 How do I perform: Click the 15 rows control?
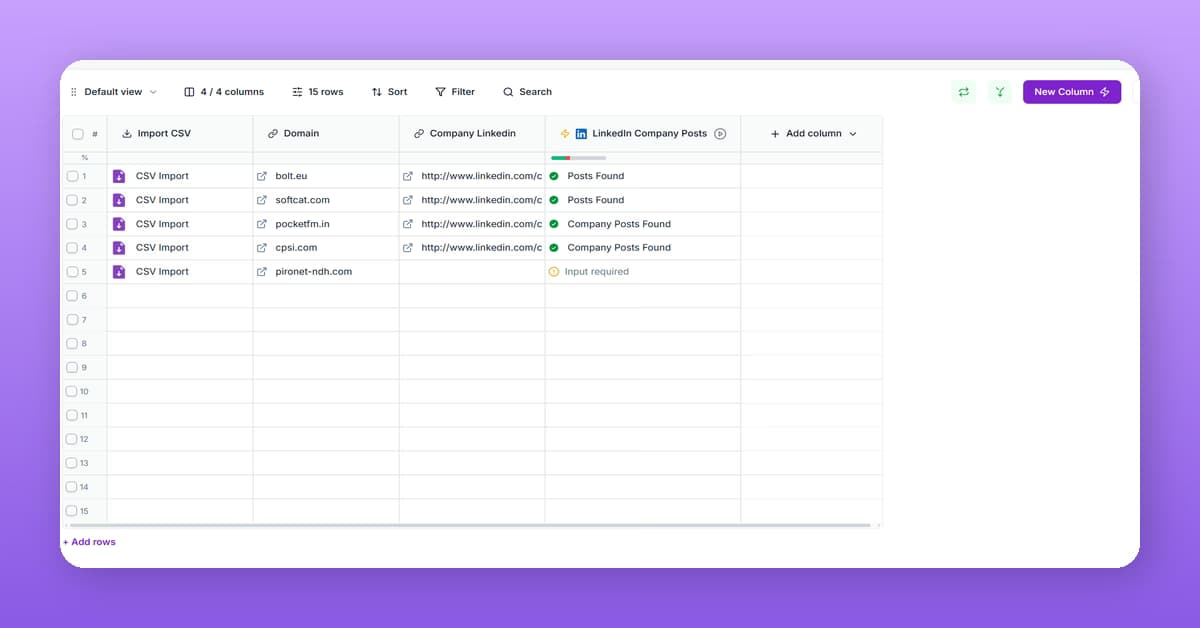pyautogui.click(x=317, y=91)
